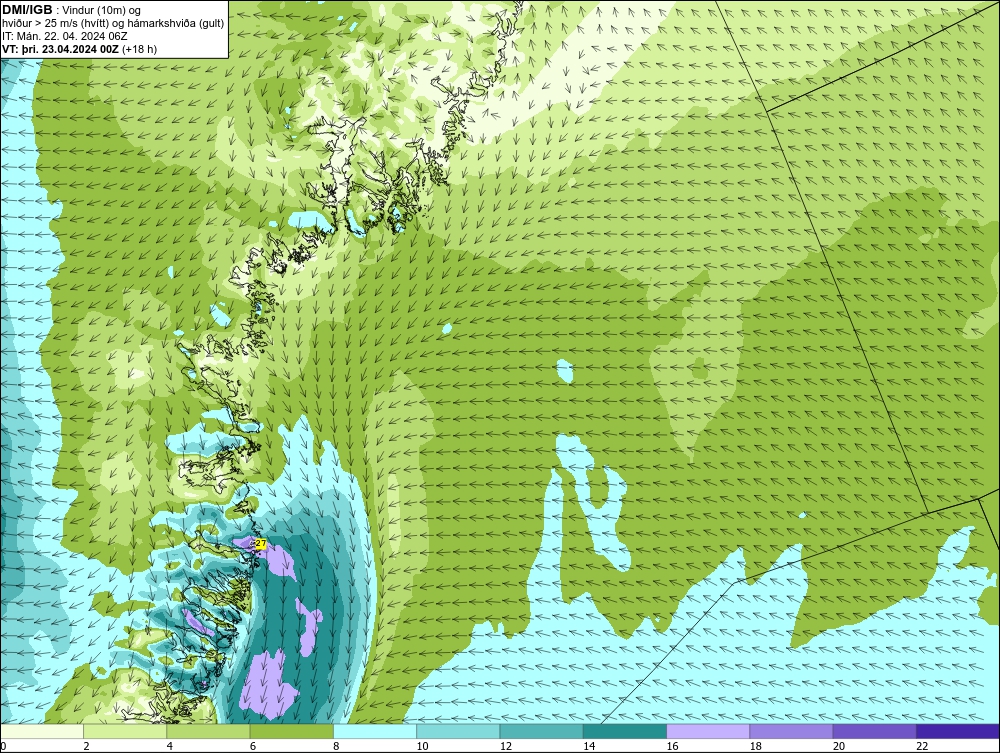Screen dimensions: 1000x753
Task: Click the '(+18 h)' forecast offset text
Action: (140, 49)
